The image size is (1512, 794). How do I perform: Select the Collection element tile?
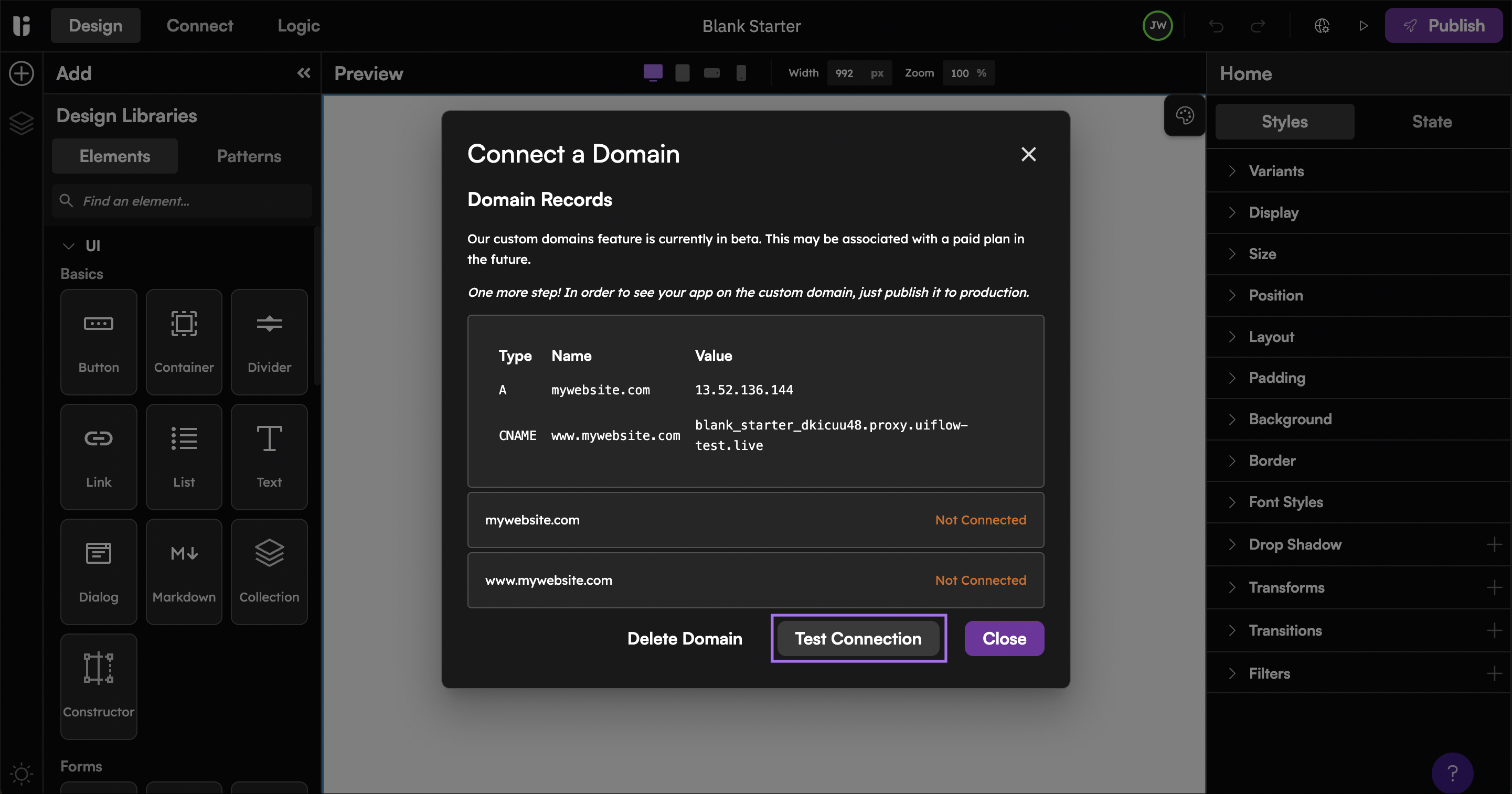click(269, 571)
